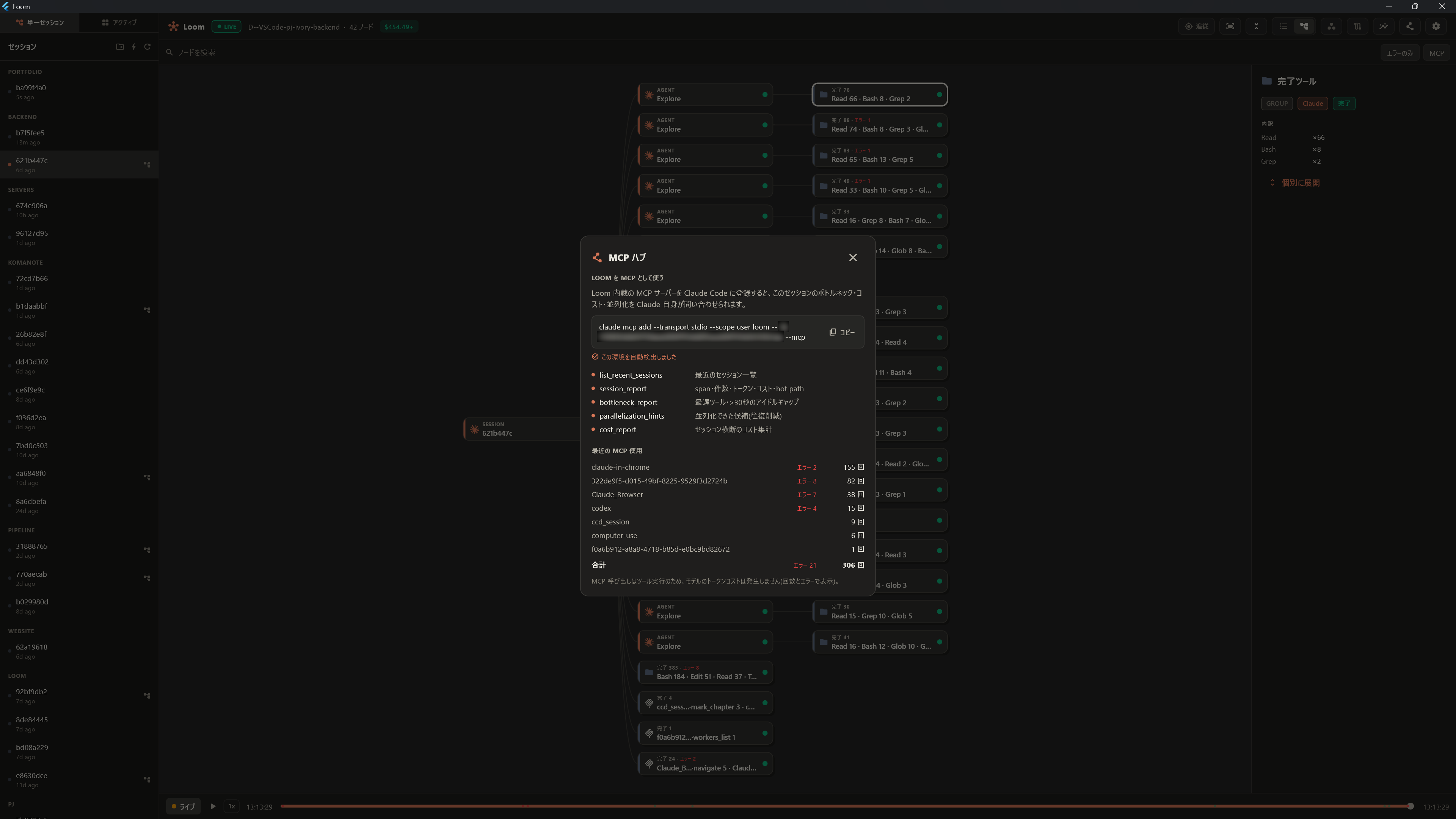Toggle the 追従 follow button
1456x819 pixels.
click(1197, 27)
